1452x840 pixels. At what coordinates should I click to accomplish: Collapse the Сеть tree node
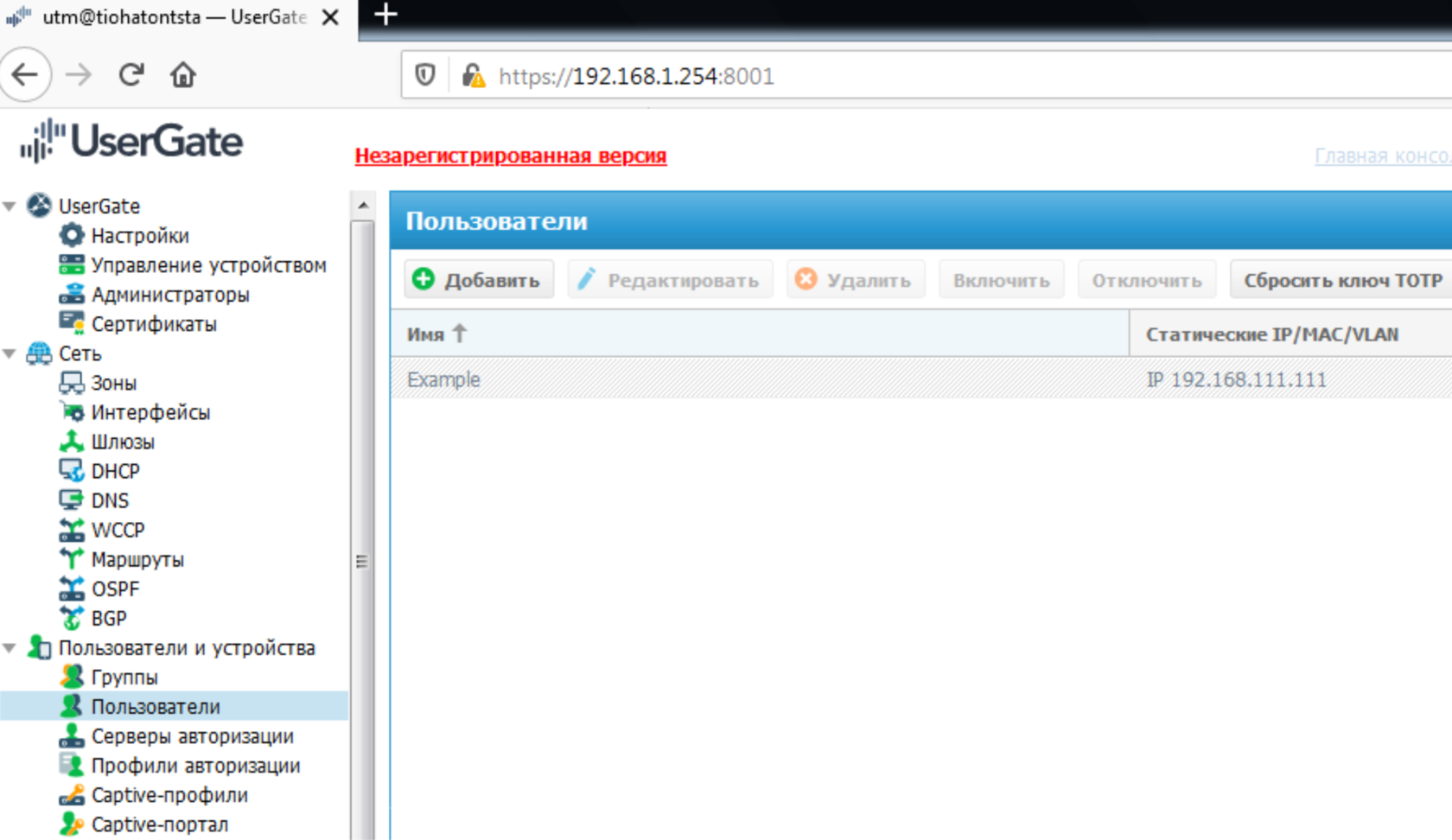point(10,353)
